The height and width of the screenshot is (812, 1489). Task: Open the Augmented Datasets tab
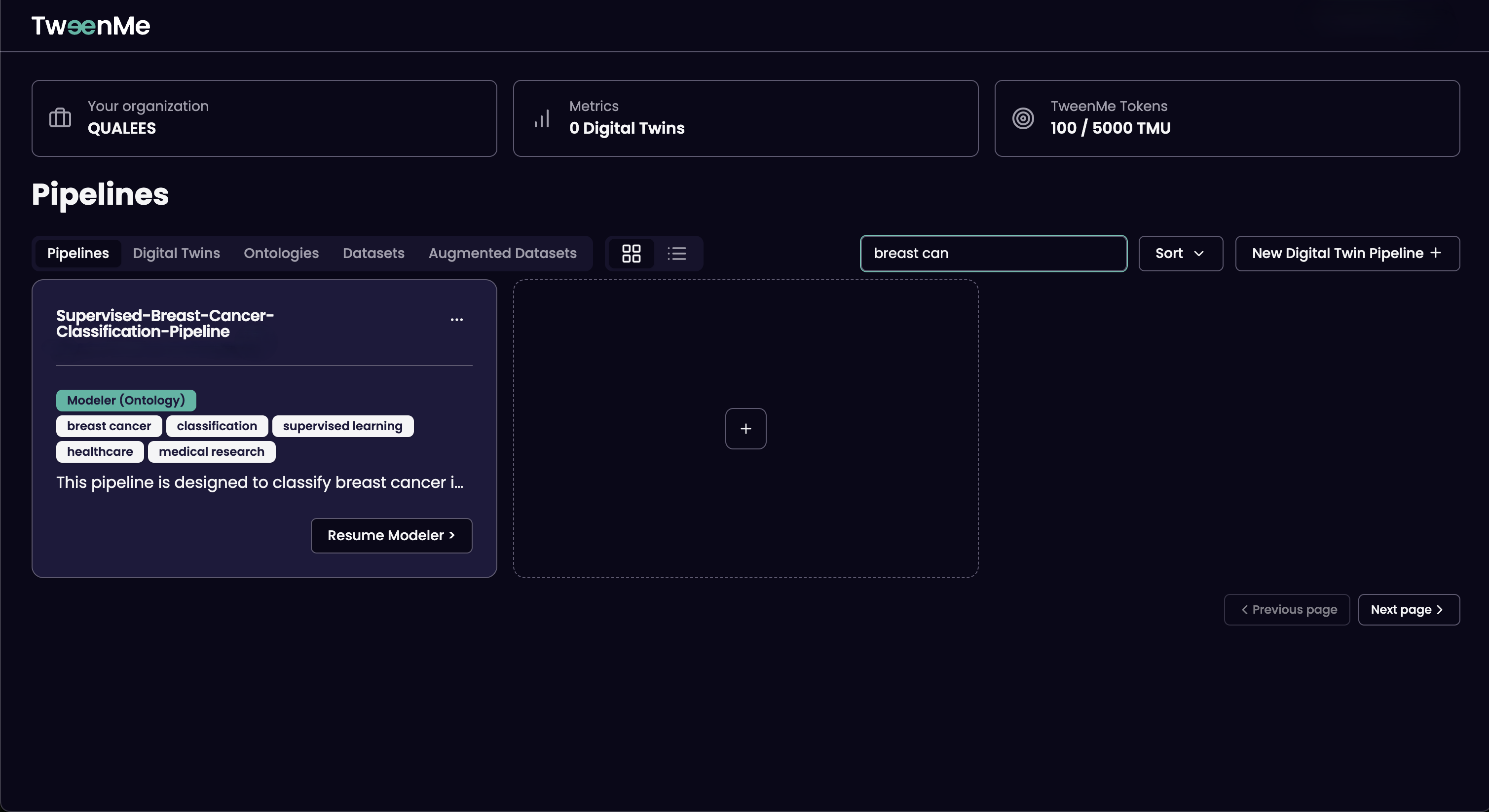(x=502, y=253)
